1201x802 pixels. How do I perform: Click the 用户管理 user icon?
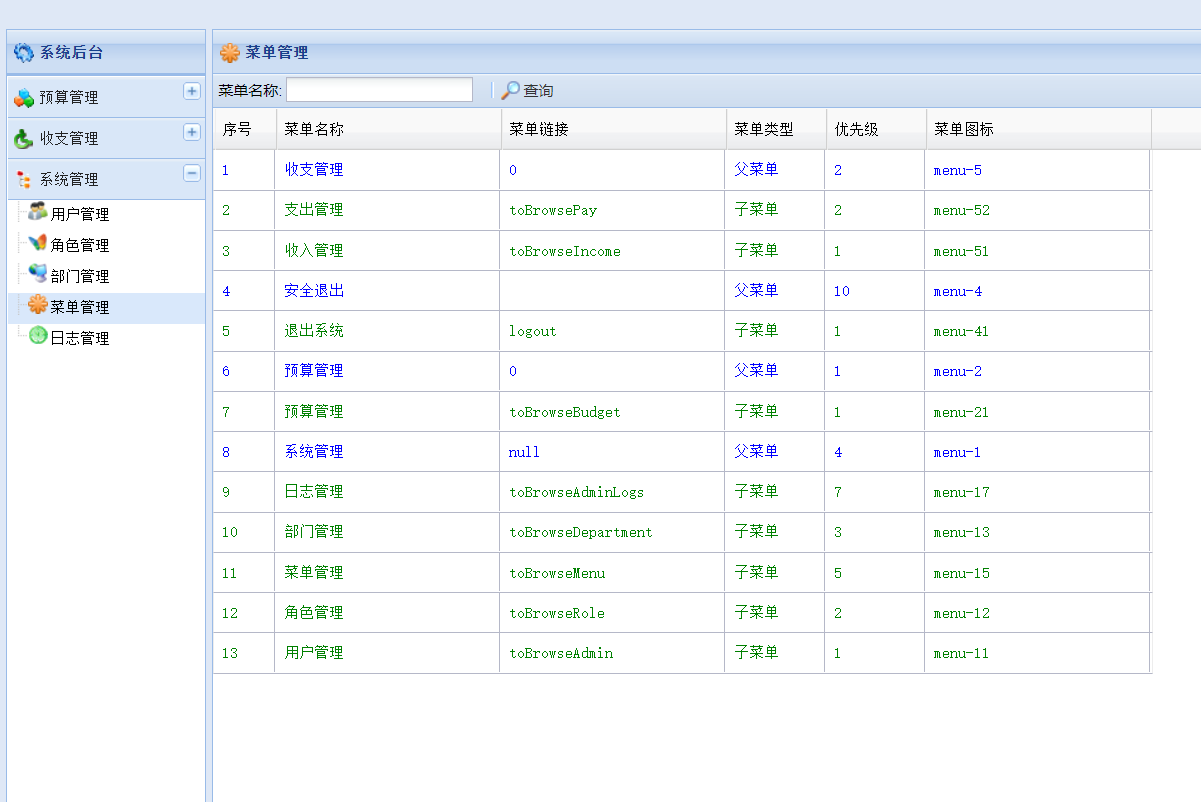(38, 212)
